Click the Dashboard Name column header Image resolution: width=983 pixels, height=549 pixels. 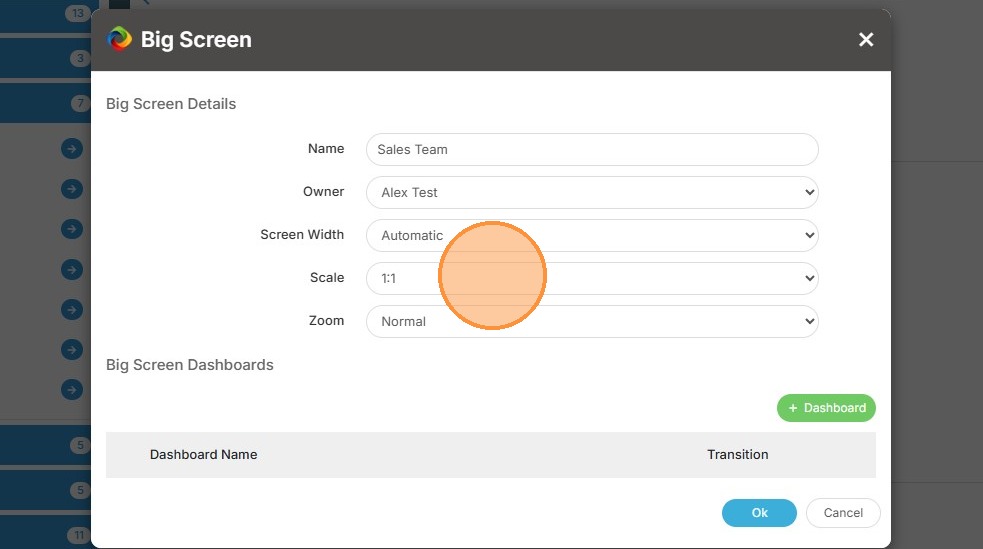pos(204,455)
